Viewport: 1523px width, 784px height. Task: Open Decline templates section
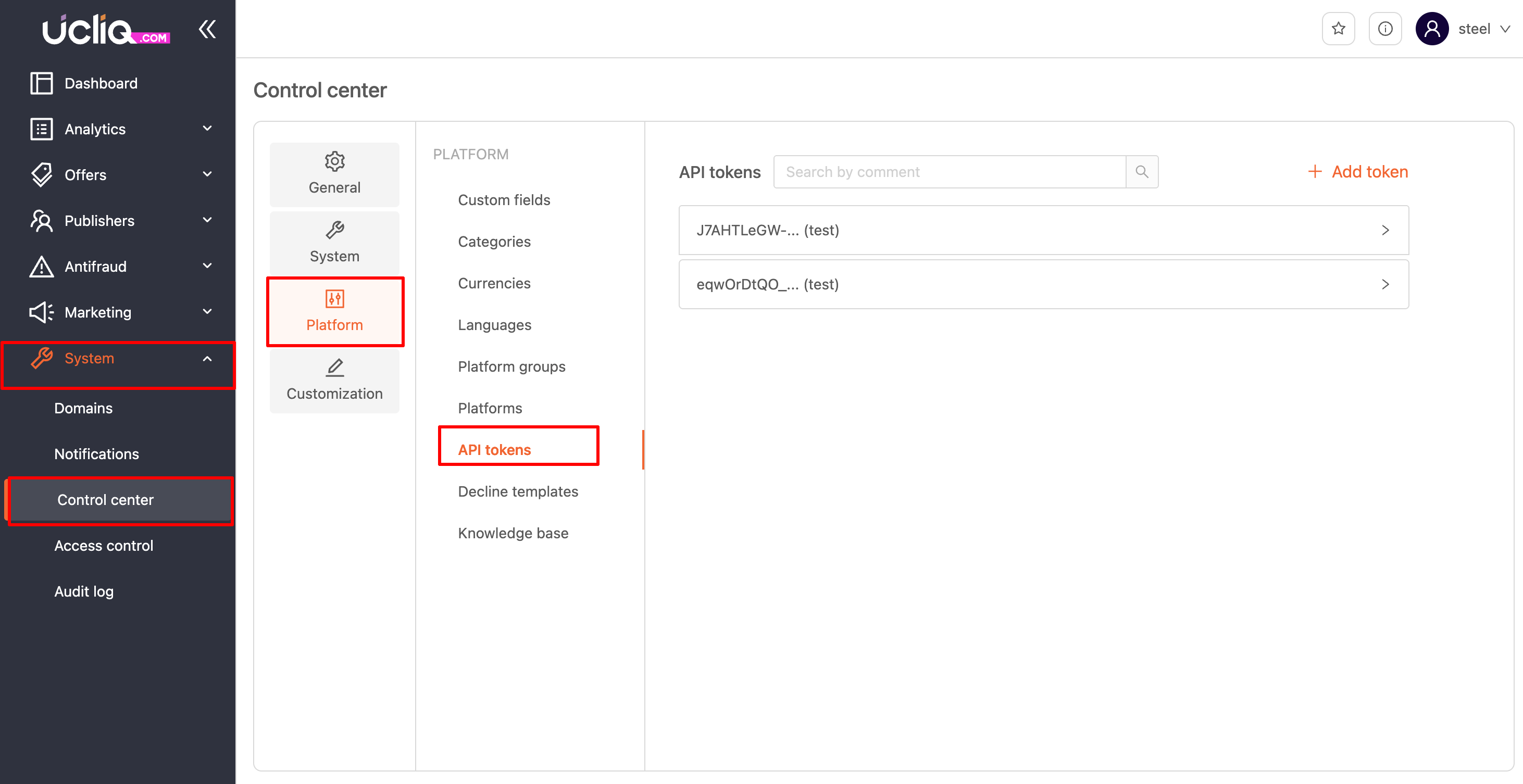coord(518,491)
